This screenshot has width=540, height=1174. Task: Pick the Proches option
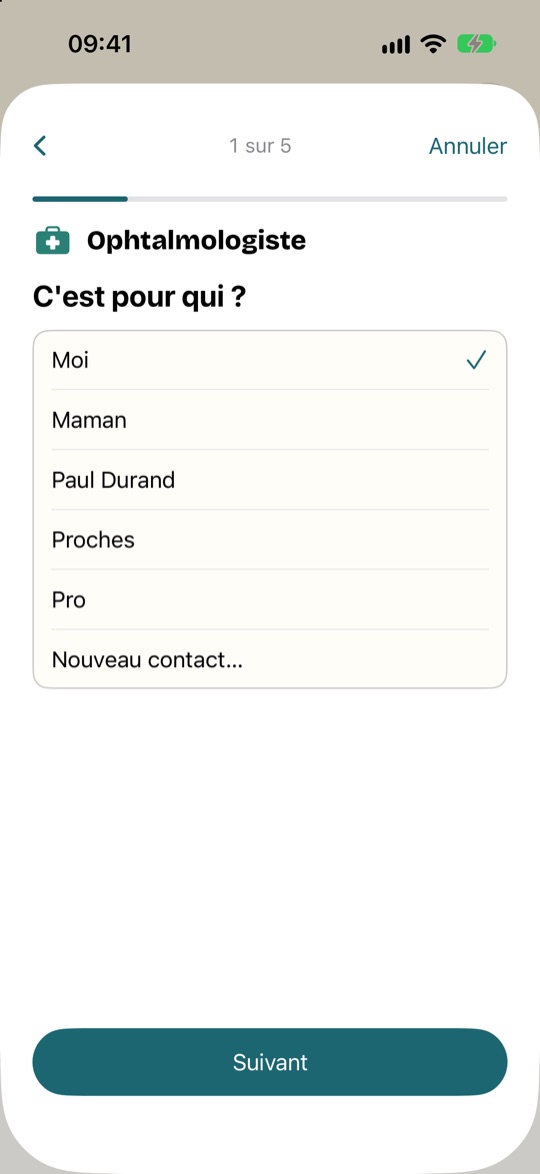point(270,540)
